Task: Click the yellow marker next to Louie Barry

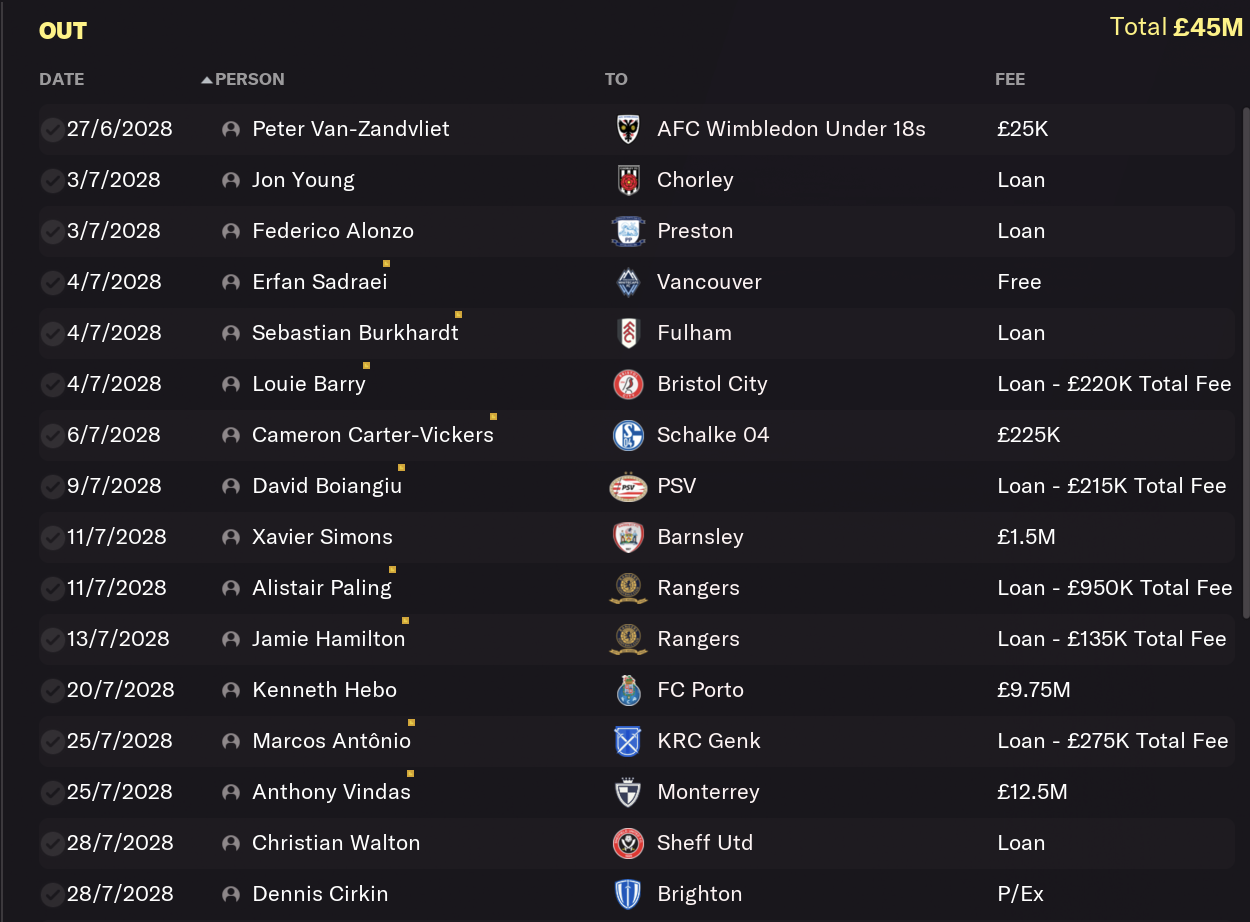Action: [366, 365]
